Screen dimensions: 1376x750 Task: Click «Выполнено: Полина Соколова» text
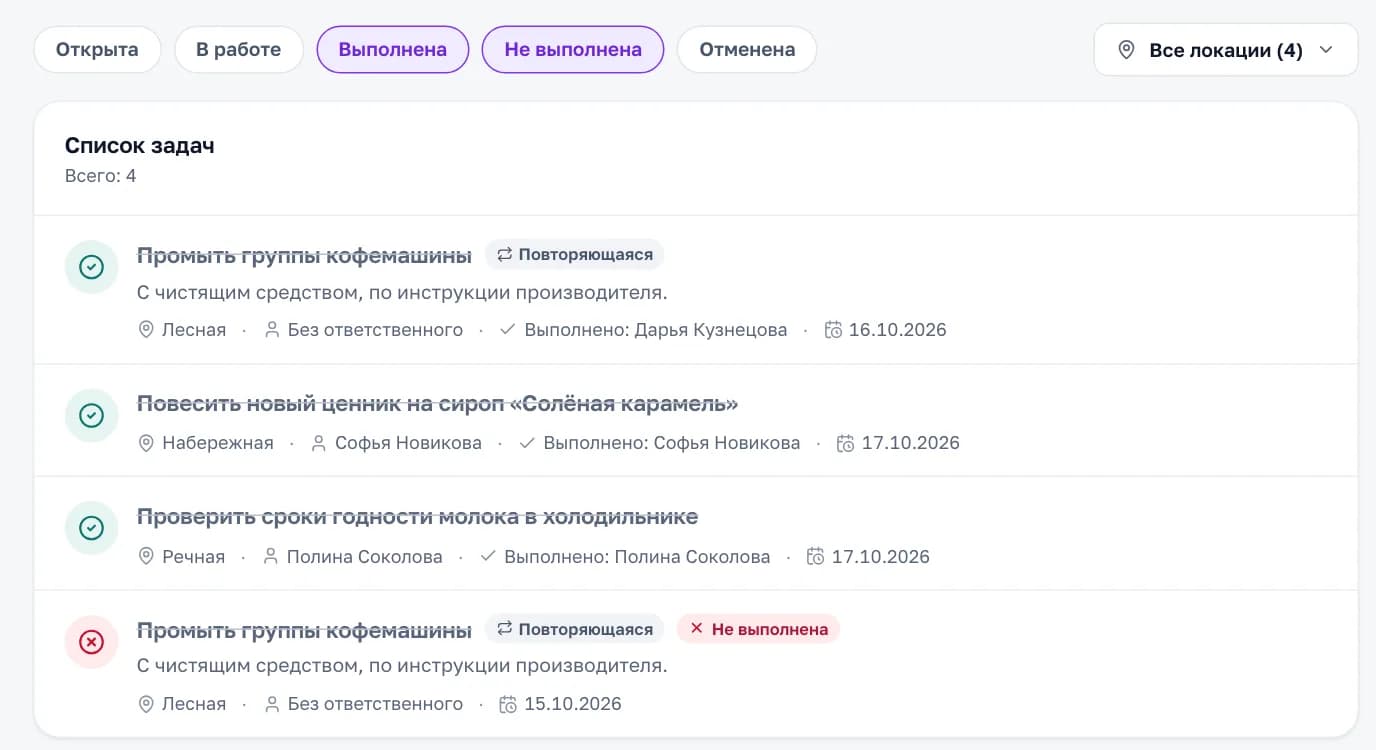[x=637, y=557]
